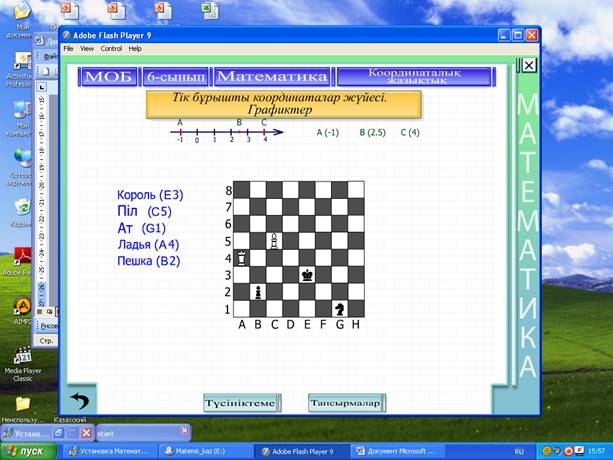
Task: Open the File menu in Flash Player
Action: point(69,48)
